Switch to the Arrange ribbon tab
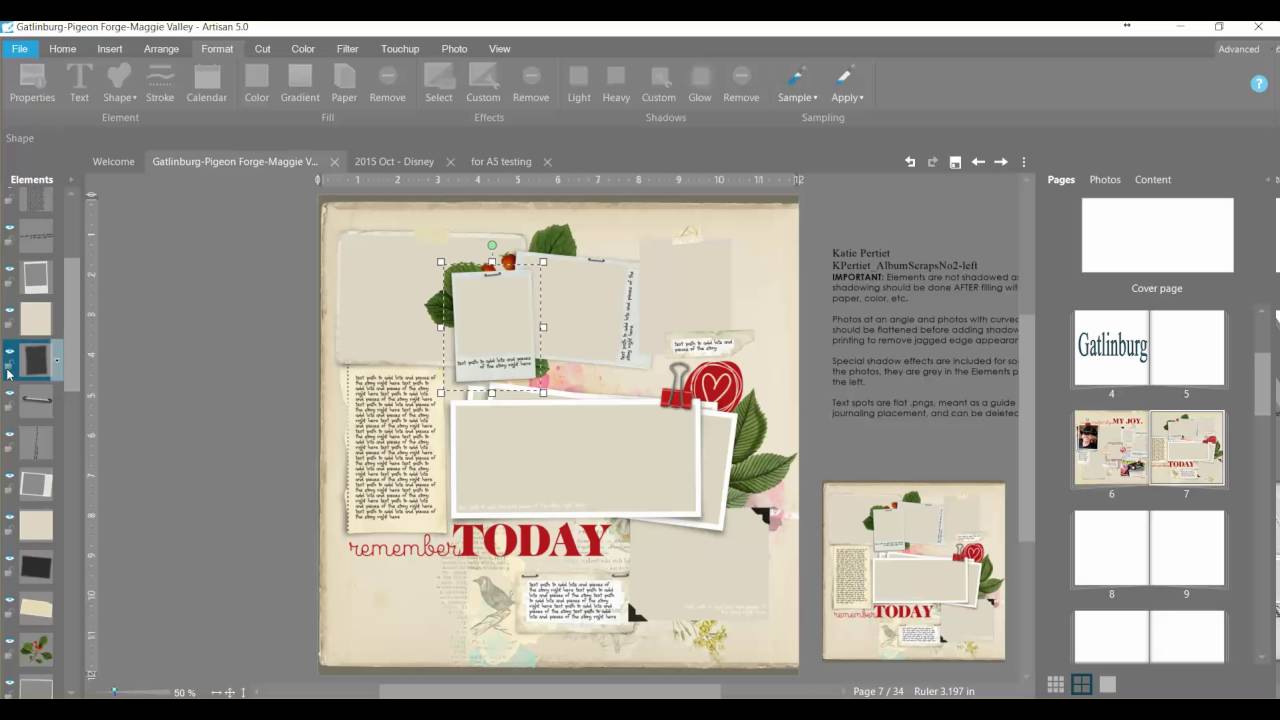The width and height of the screenshot is (1280, 720). click(x=161, y=49)
